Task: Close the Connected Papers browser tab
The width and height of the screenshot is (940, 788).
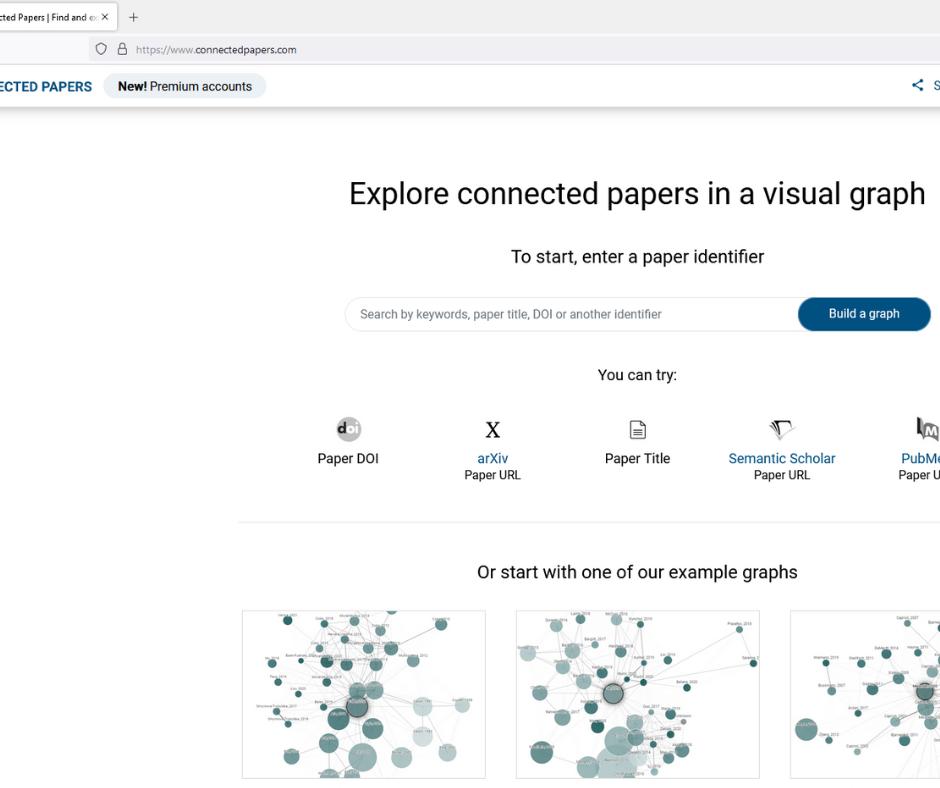Action: (105, 17)
